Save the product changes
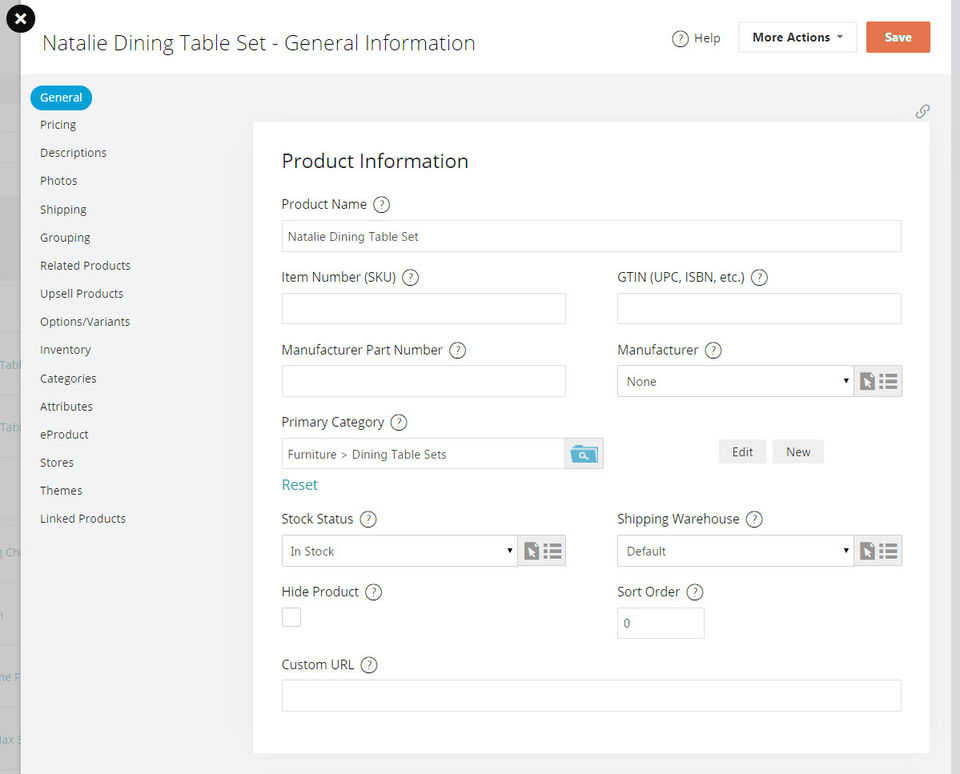The width and height of the screenshot is (960, 774). coord(898,37)
